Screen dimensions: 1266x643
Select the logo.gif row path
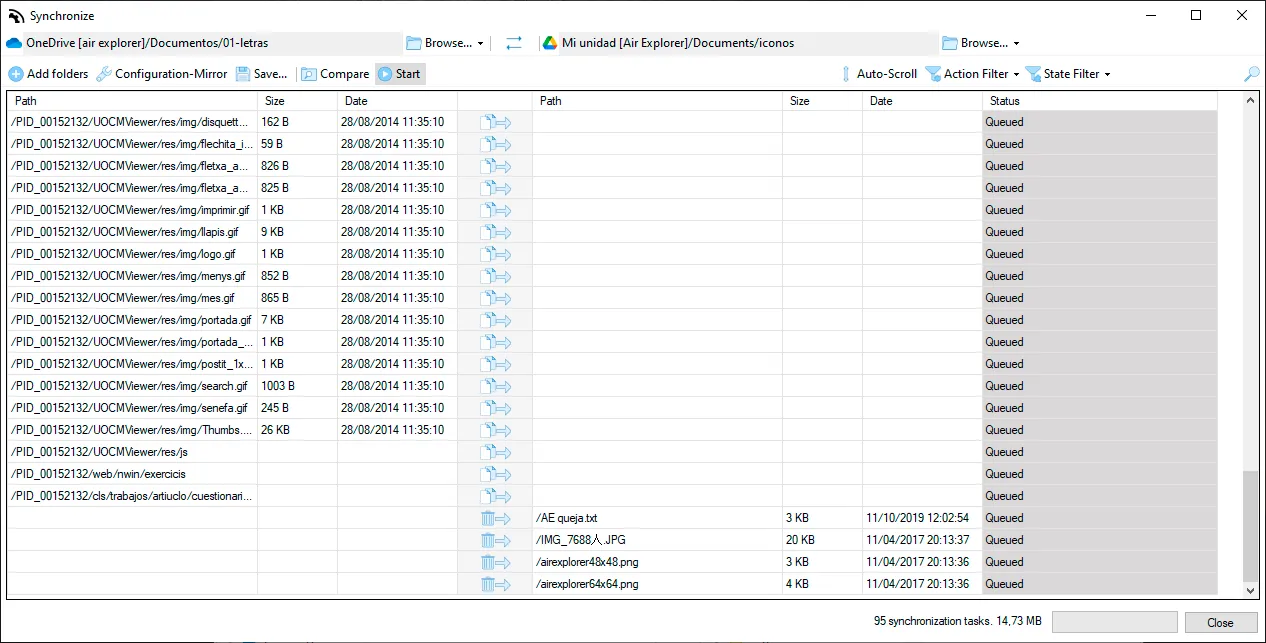(123, 254)
